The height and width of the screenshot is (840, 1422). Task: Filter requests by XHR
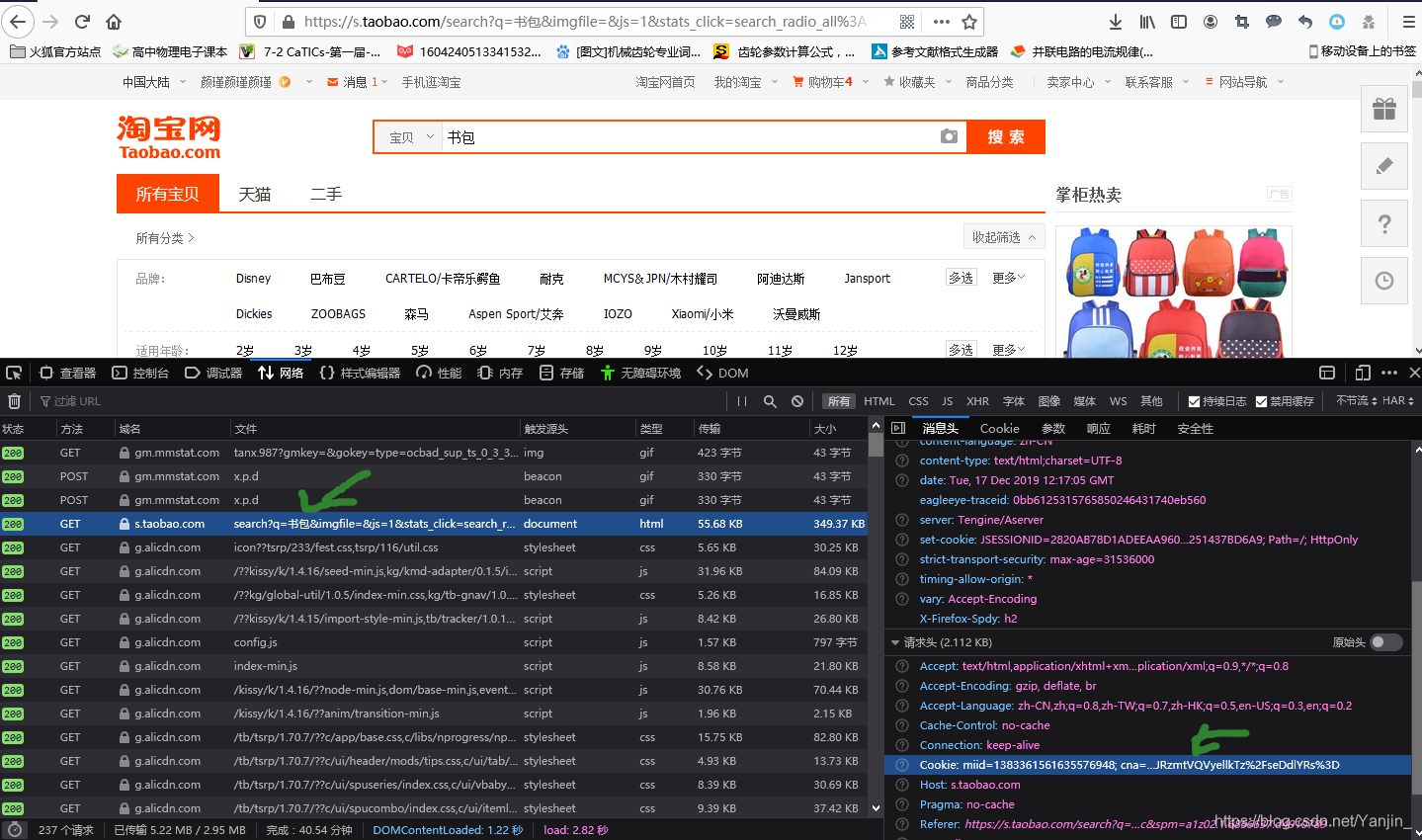point(977,401)
